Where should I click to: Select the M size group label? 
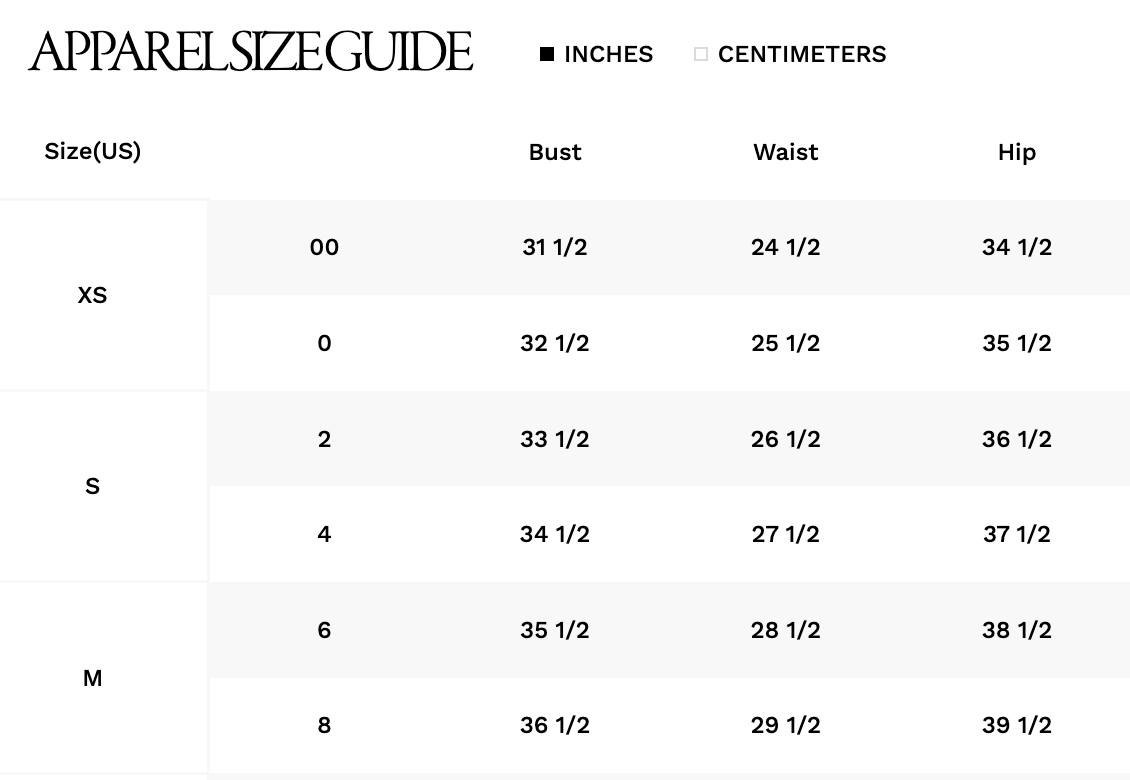pyautogui.click(x=92, y=678)
